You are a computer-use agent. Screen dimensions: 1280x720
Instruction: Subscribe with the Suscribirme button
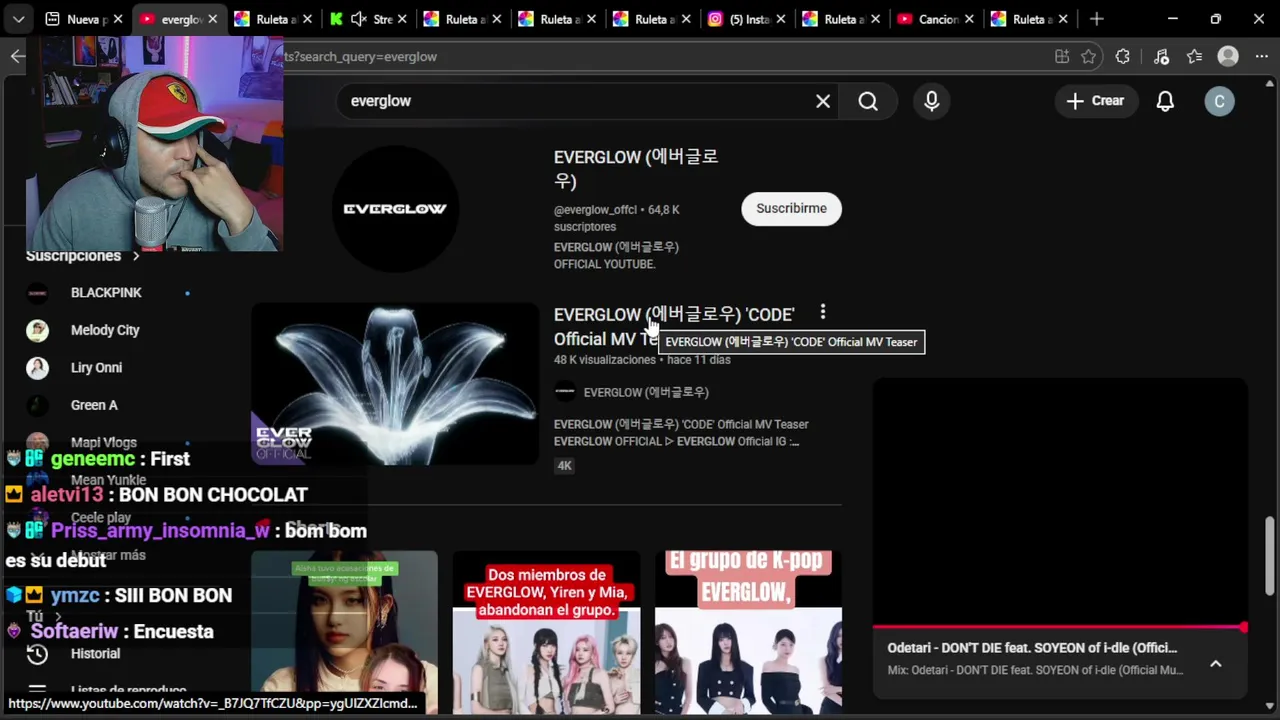[791, 208]
